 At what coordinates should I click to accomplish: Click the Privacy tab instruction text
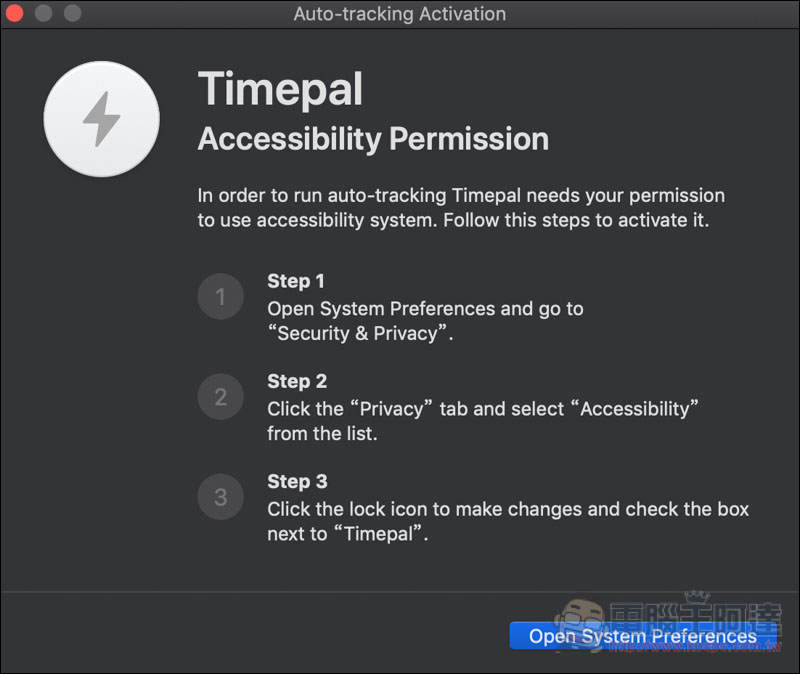[483, 421]
